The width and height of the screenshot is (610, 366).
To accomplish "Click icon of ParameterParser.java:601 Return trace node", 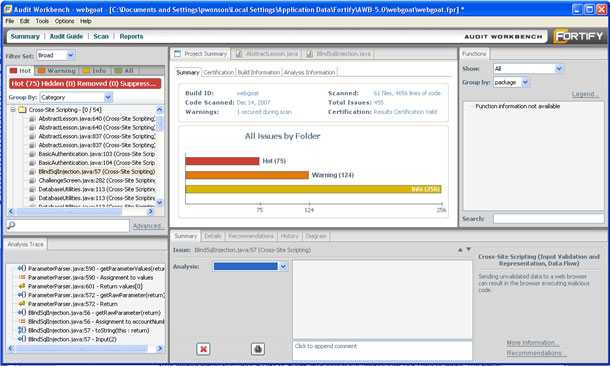I will pyautogui.click(x=22, y=286).
